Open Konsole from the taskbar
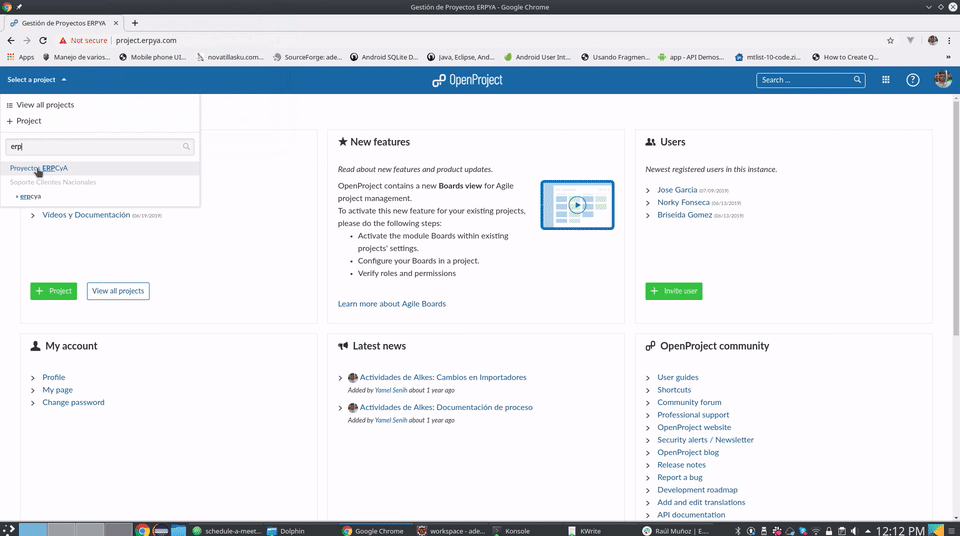The height and width of the screenshot is (536, 960). (512, 530)
